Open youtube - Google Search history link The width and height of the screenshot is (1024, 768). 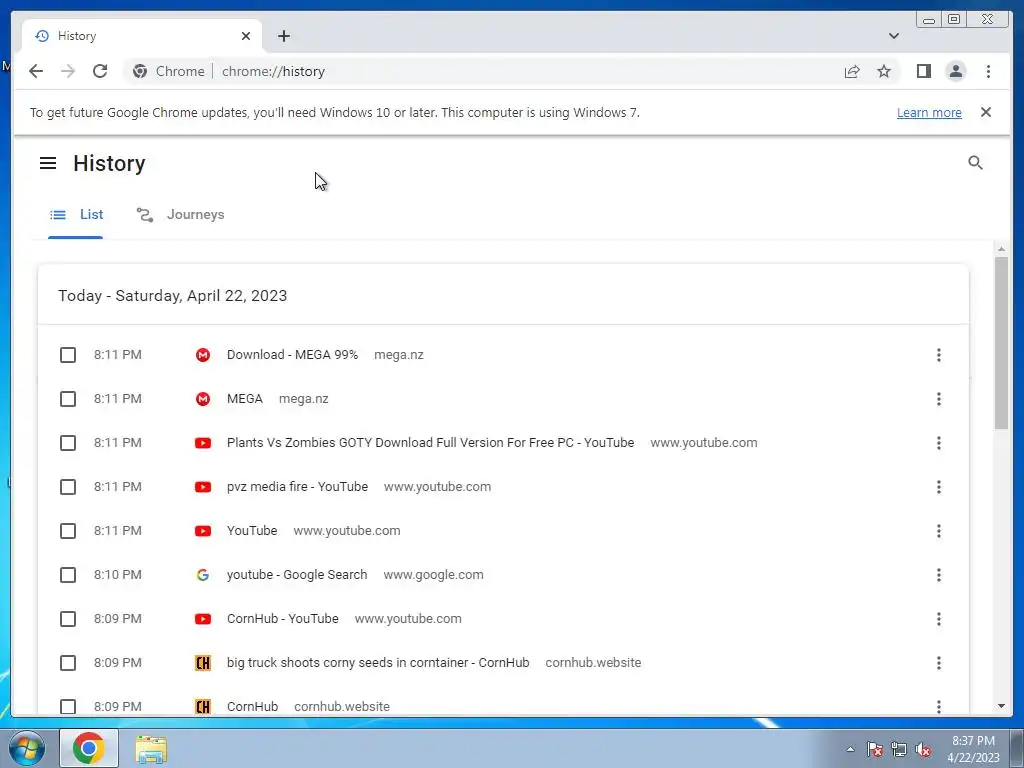[297, 575]
